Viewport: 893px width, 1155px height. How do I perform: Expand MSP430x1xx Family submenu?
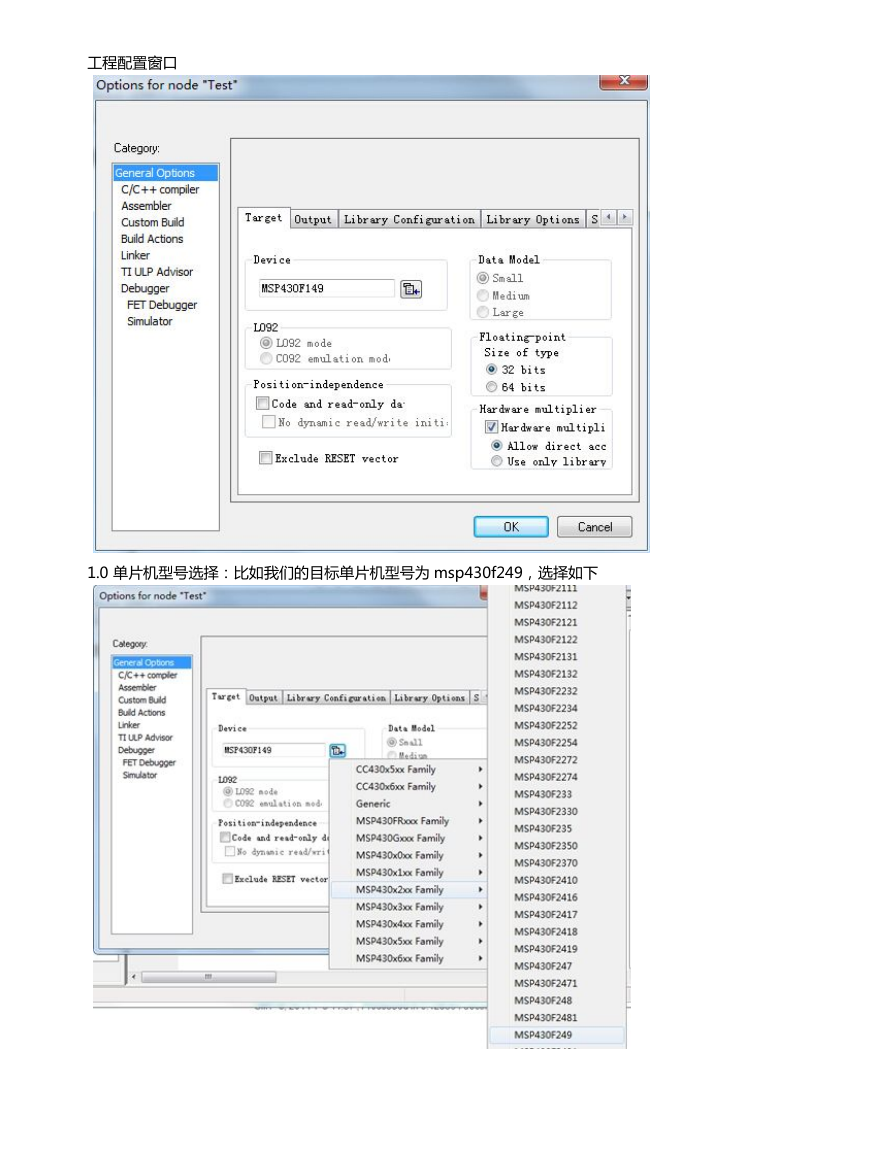pyautogui.click(x=409, y=872)
